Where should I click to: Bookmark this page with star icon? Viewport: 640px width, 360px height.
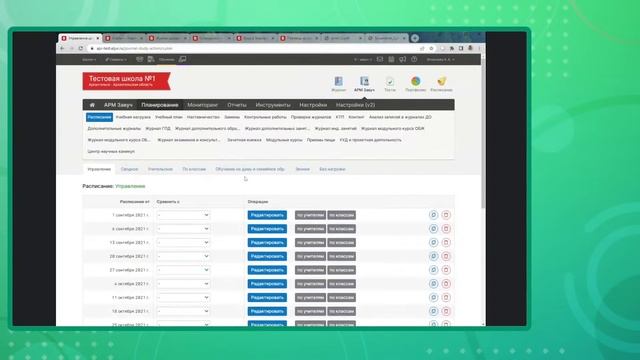(431, 48)
